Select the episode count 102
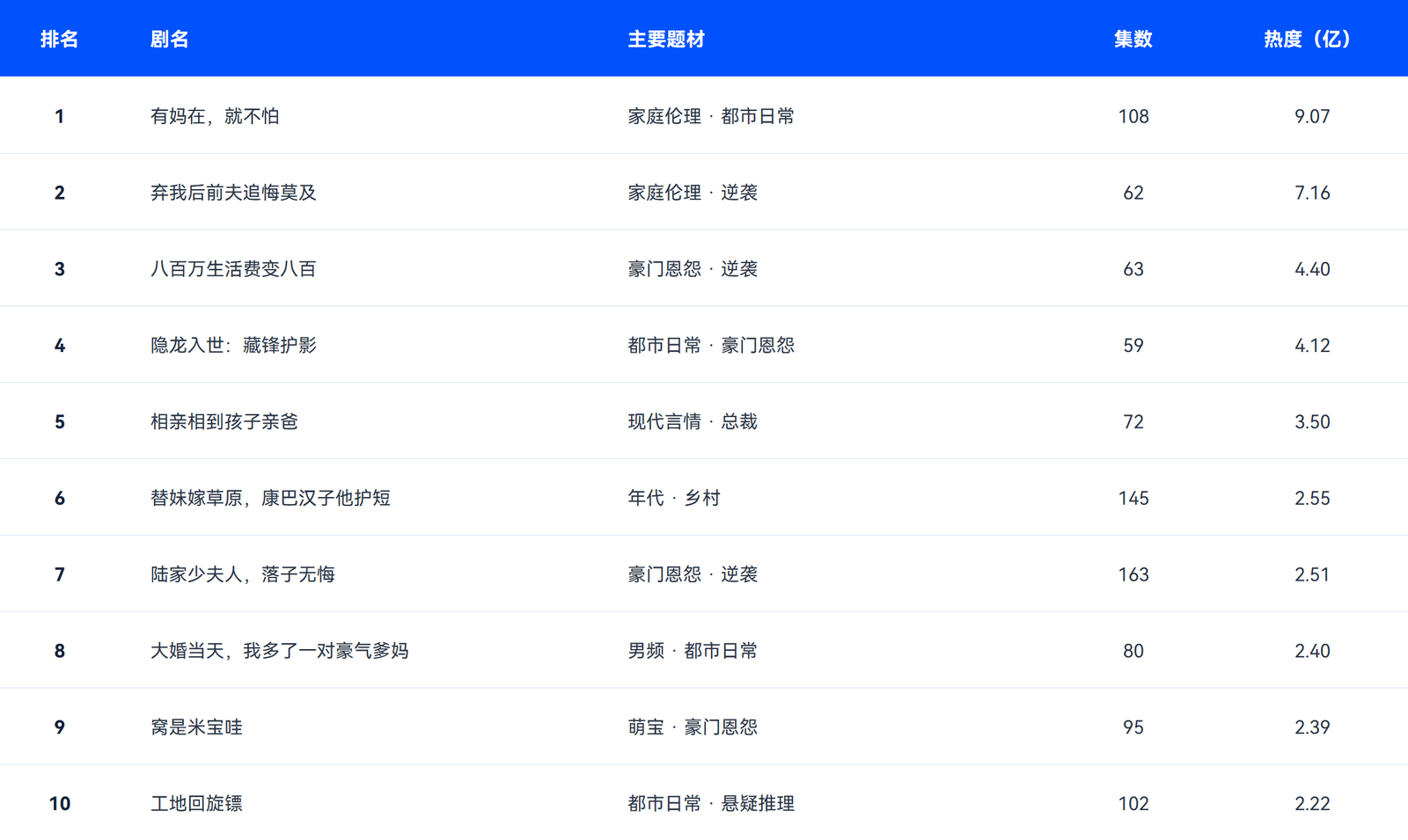 1133,804
